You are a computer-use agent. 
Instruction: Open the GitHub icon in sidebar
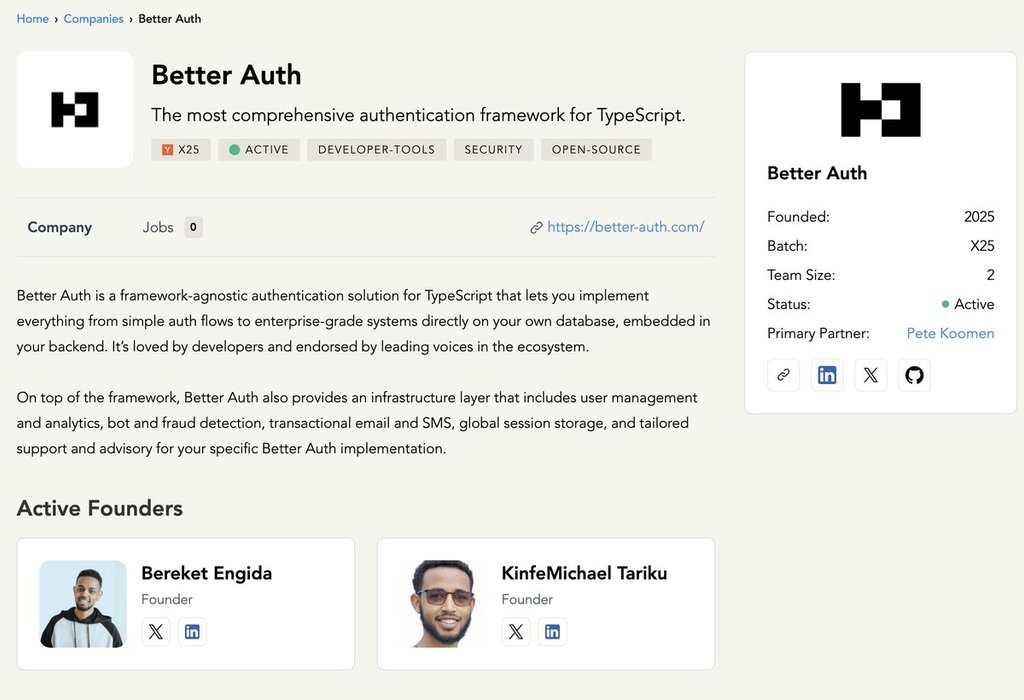(x=914, y=375)
